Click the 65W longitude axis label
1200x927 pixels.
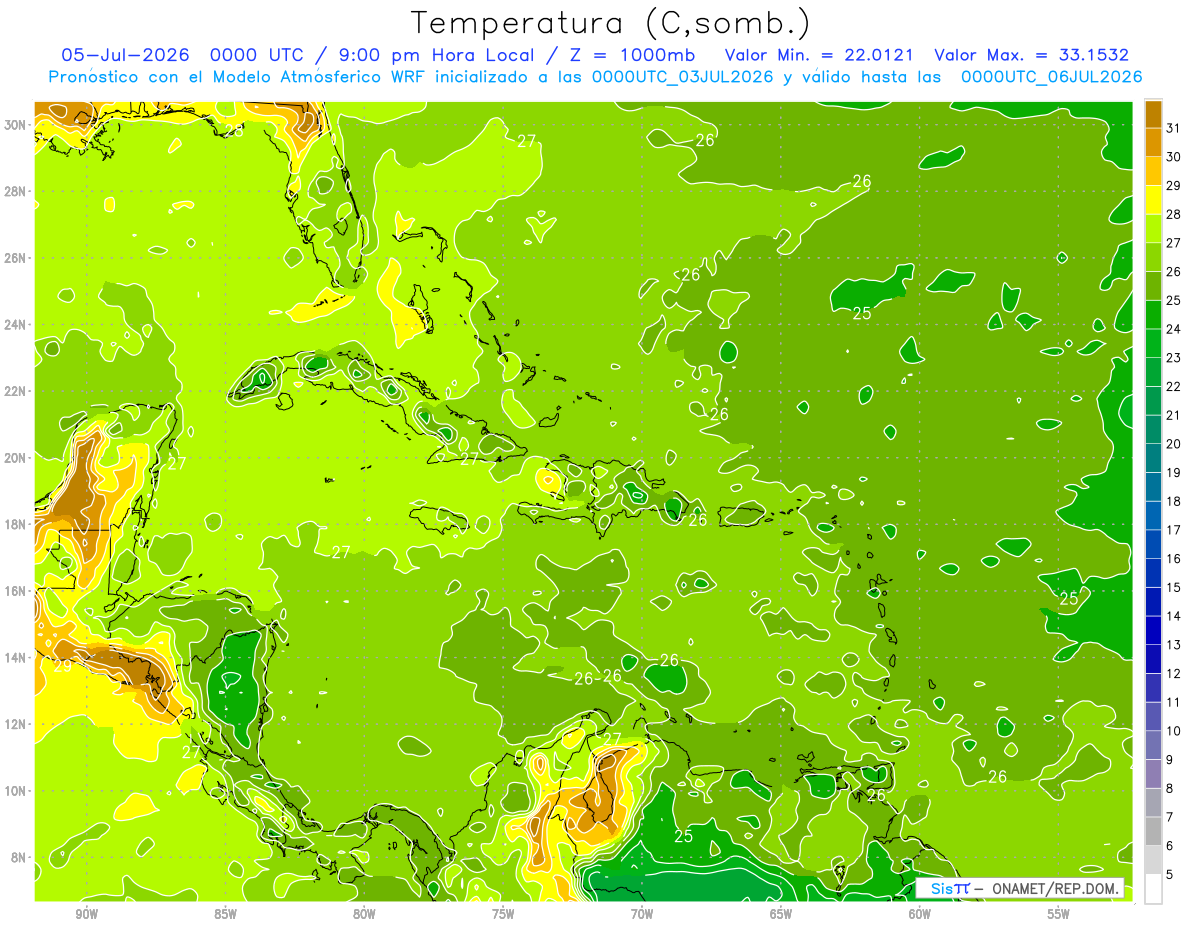pos(781,914)
